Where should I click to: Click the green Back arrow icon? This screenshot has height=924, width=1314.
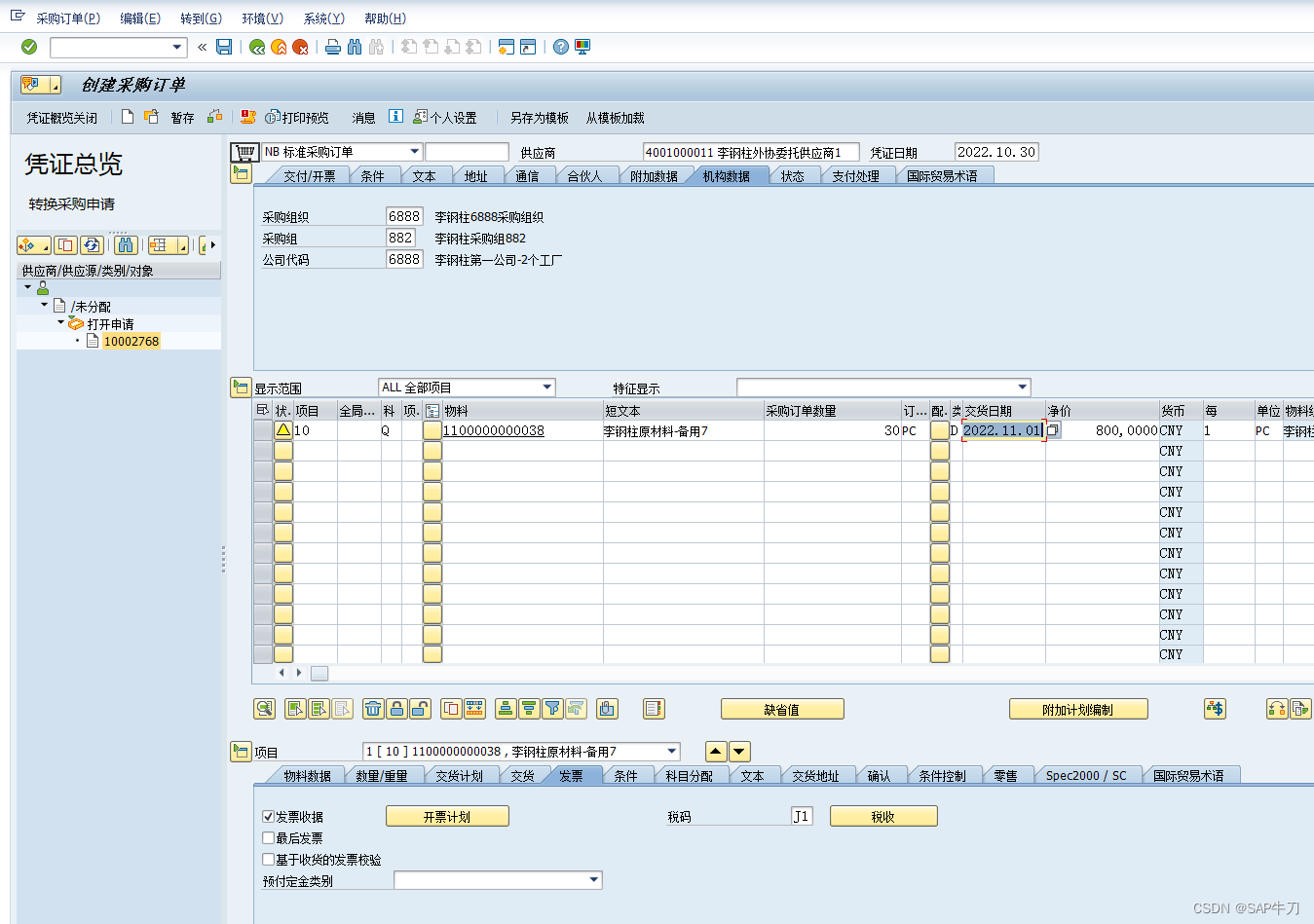pyautogui.click(x=257, y=47)
